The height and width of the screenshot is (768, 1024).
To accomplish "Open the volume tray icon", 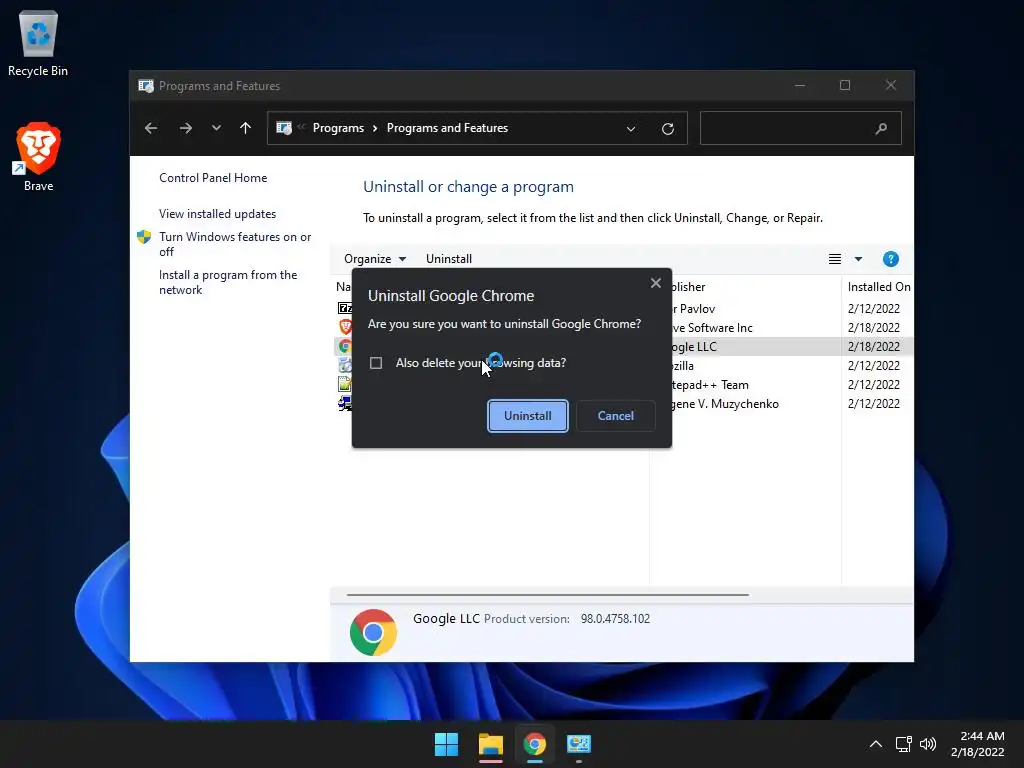I will pos(927,744).
